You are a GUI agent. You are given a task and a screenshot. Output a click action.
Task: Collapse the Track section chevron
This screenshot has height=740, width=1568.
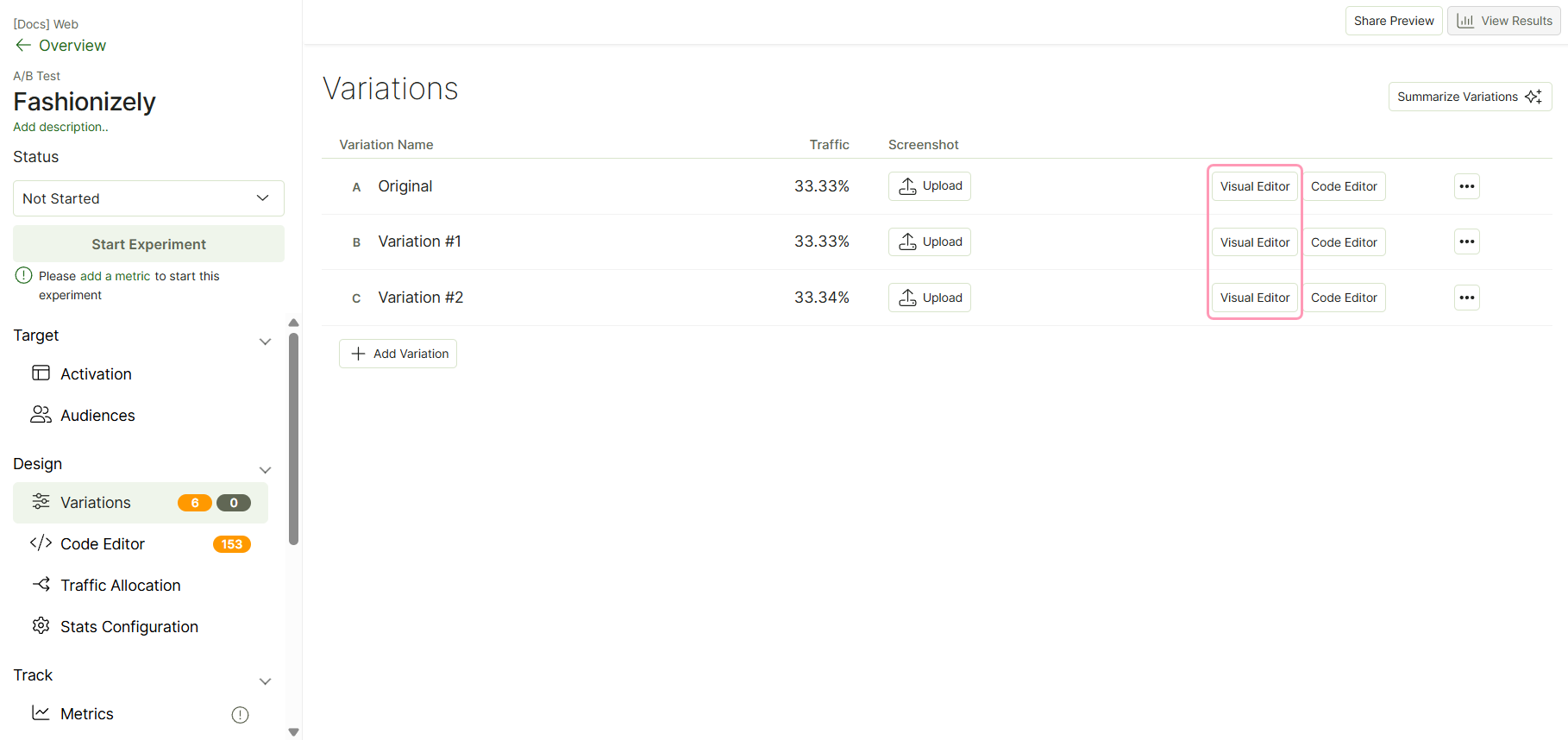tap(266, 681)
